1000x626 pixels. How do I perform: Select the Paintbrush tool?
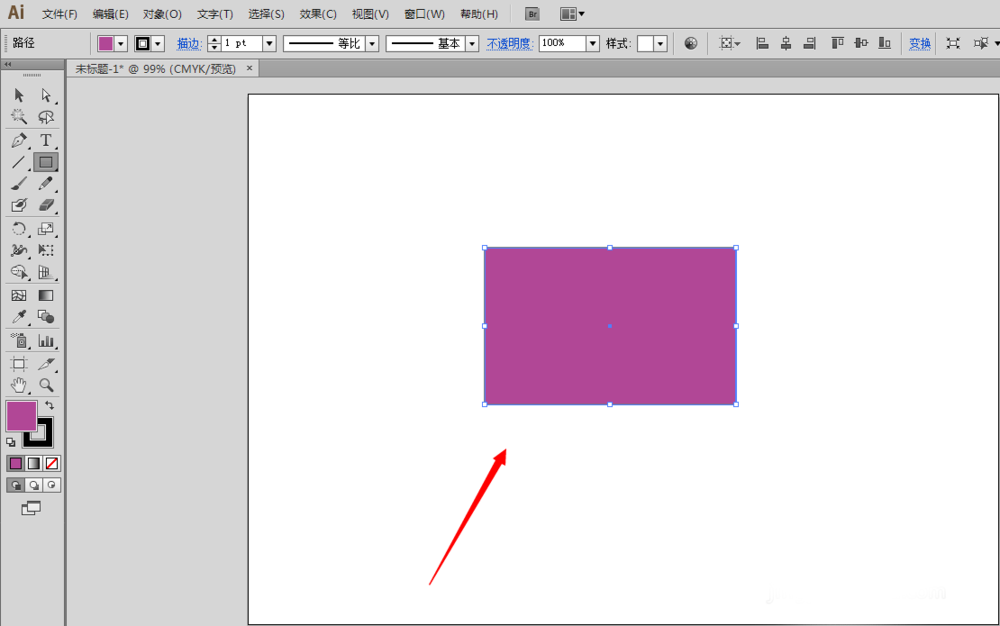tap(18, 183)
